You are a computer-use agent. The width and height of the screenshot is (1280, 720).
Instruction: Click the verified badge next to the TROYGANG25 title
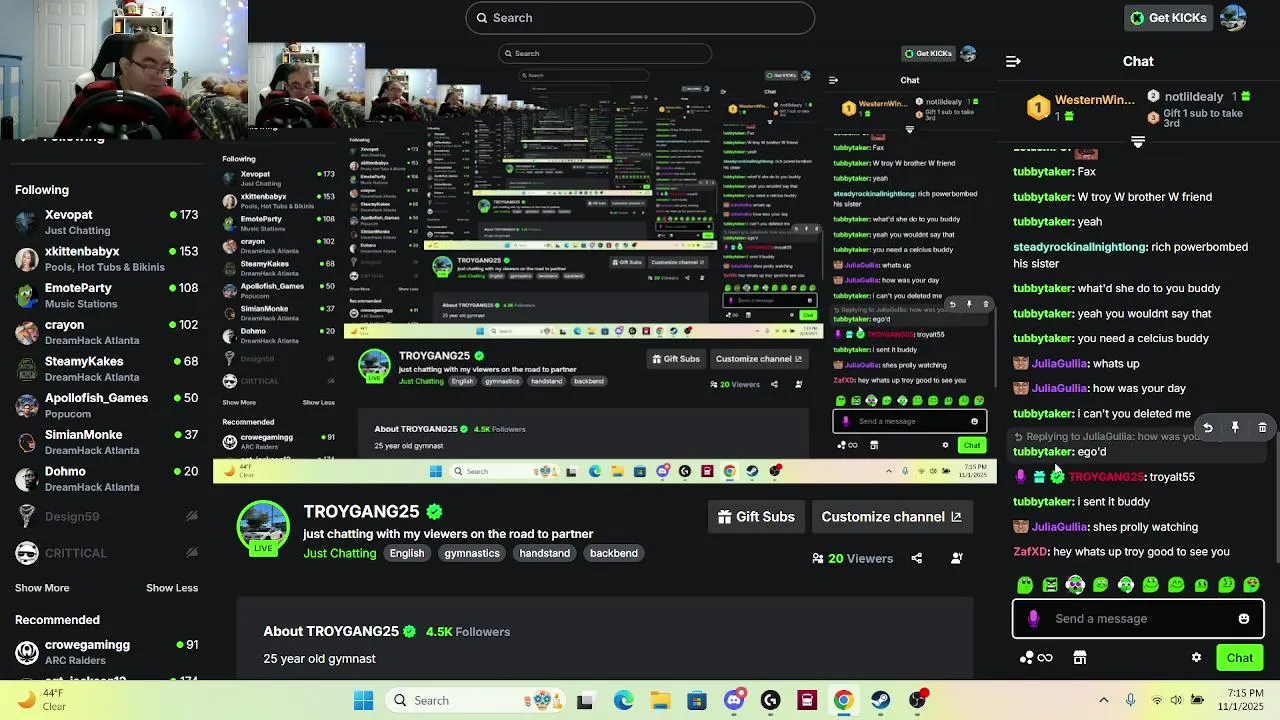pyautogui.click(x=434, y=512)
